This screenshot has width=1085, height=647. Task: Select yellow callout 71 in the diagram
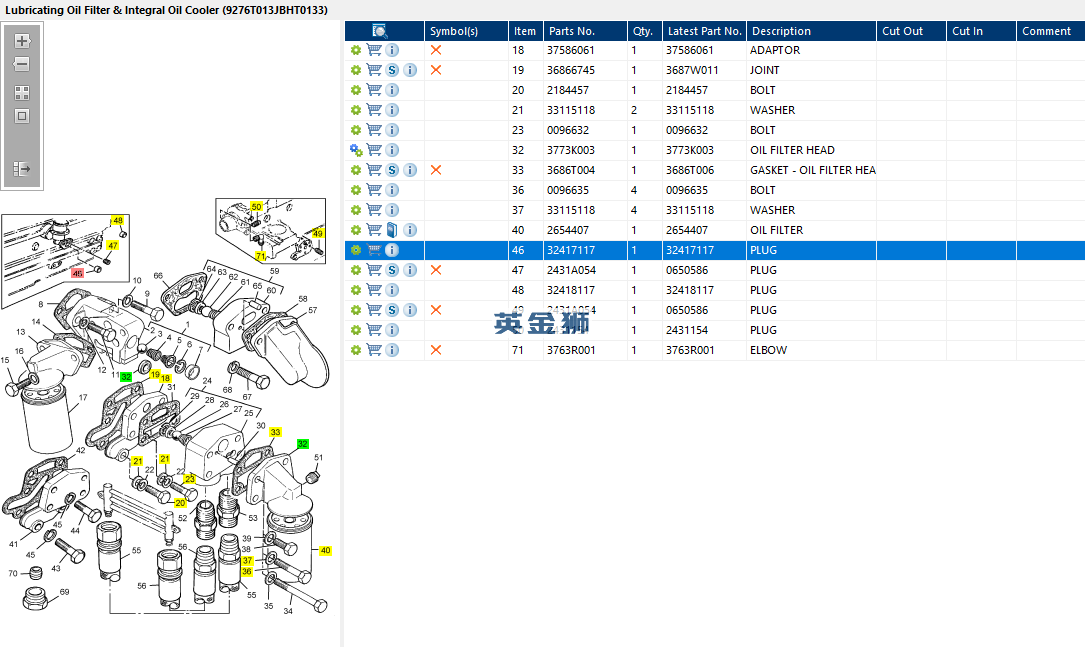tap(260, 256)
